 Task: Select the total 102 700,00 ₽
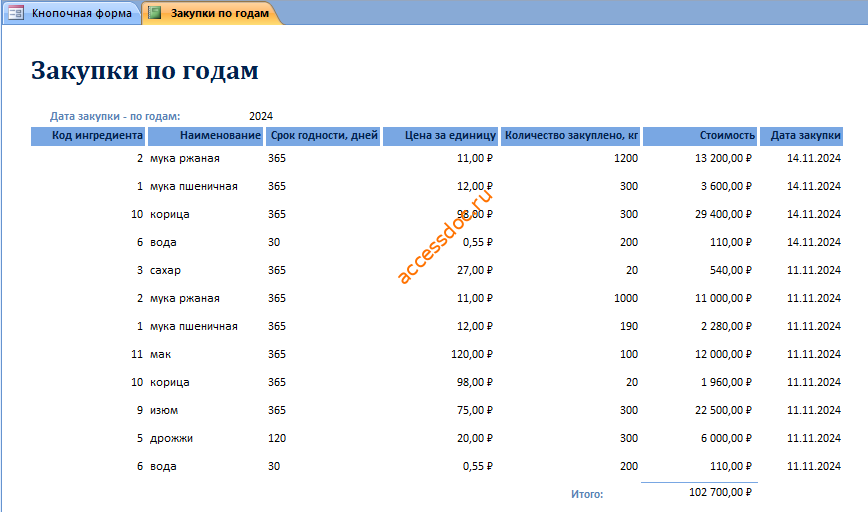720,492
